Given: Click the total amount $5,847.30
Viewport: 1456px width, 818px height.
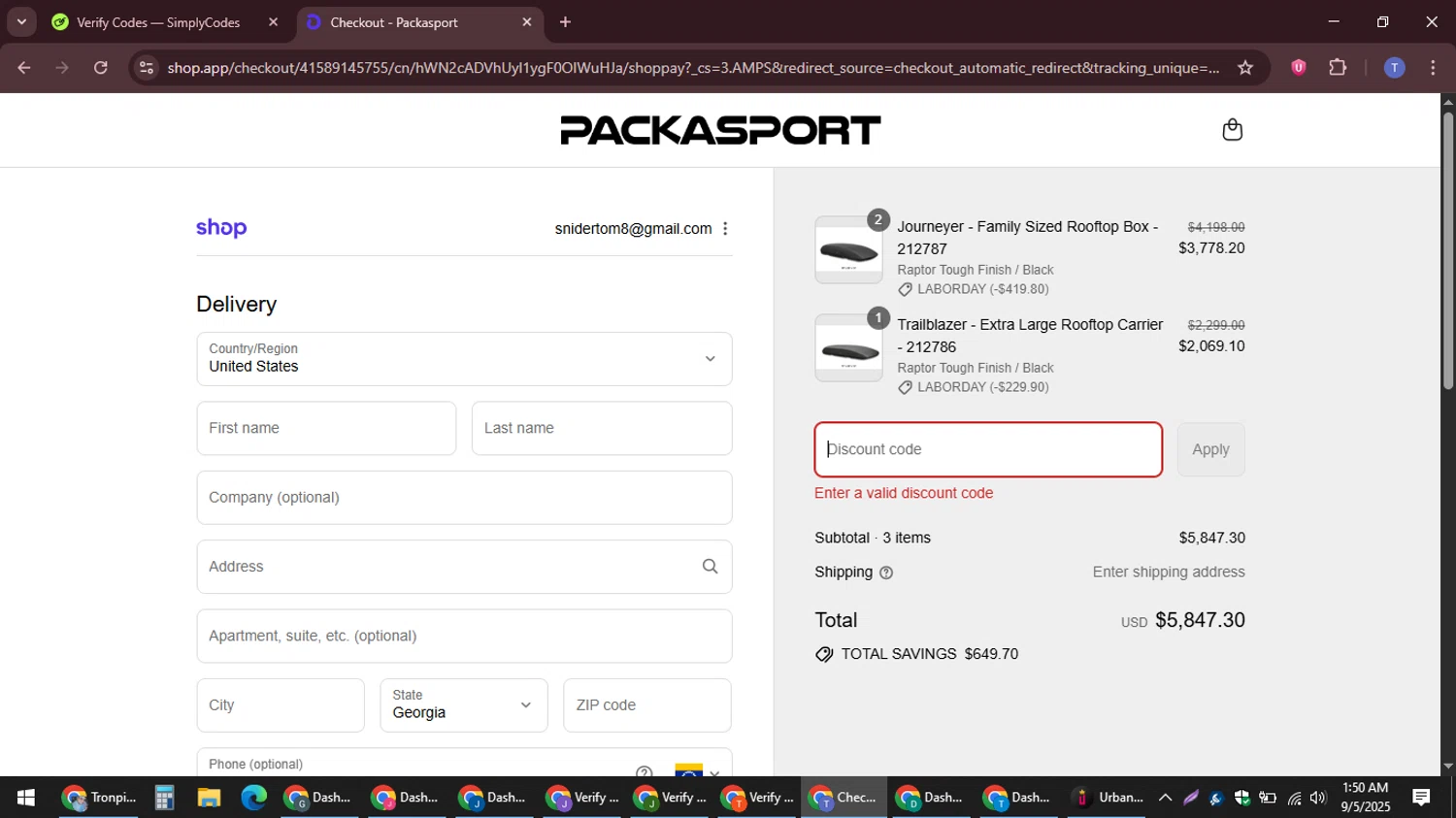Looking at the screenshot, I should [1200, 620].
